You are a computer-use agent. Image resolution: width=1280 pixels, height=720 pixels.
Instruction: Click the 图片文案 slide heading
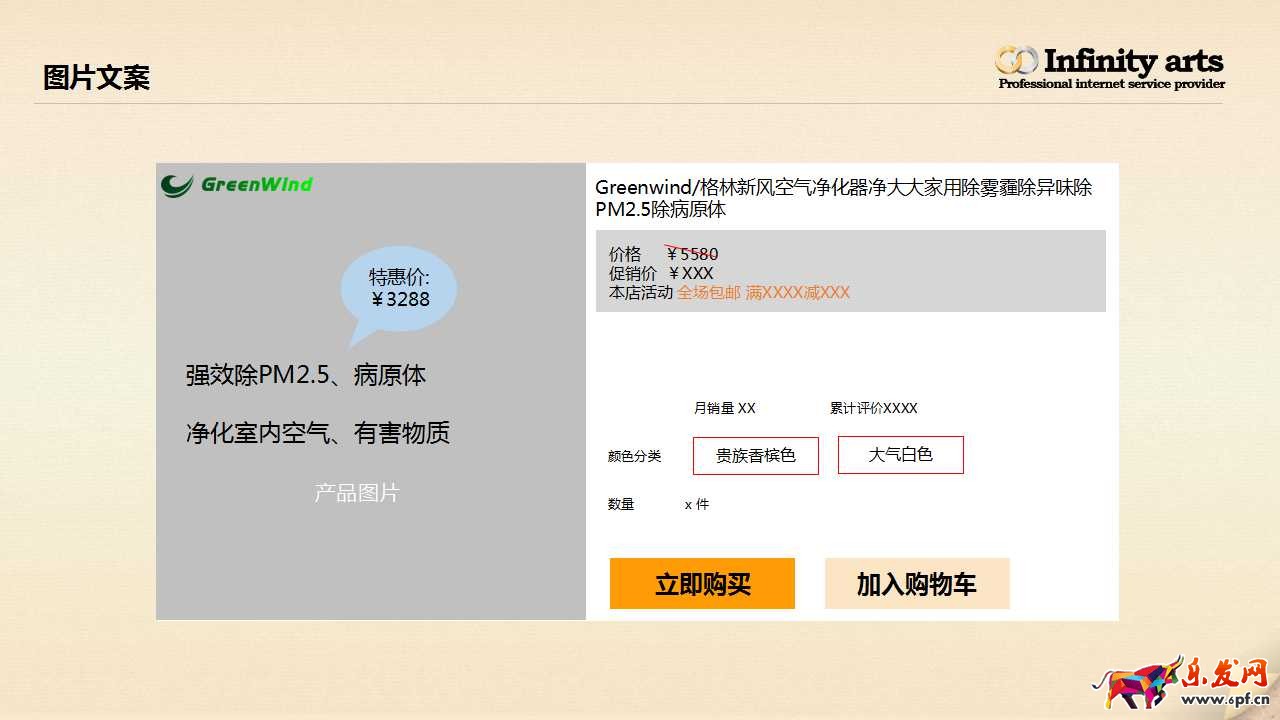pos(96,78)
